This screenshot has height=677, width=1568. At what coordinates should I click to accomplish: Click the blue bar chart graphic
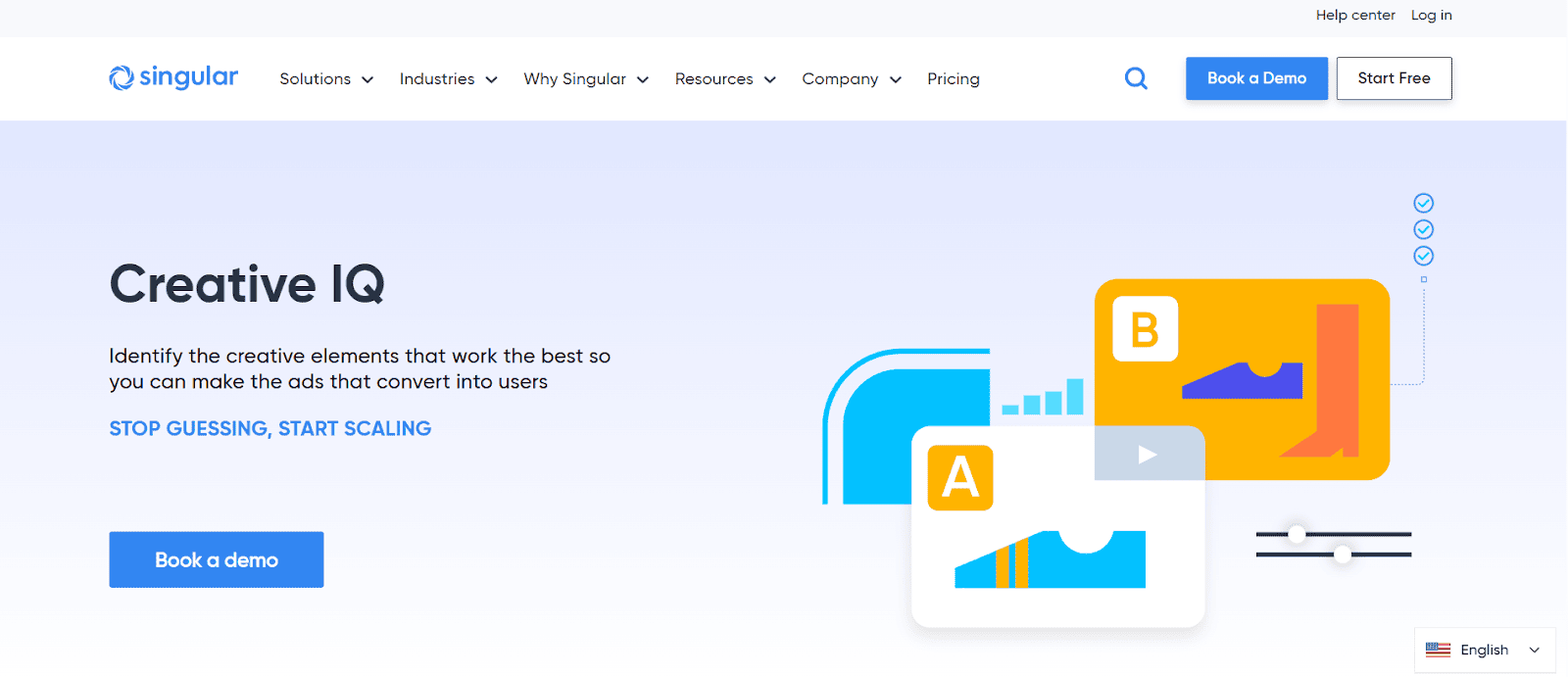point(1043,398)
